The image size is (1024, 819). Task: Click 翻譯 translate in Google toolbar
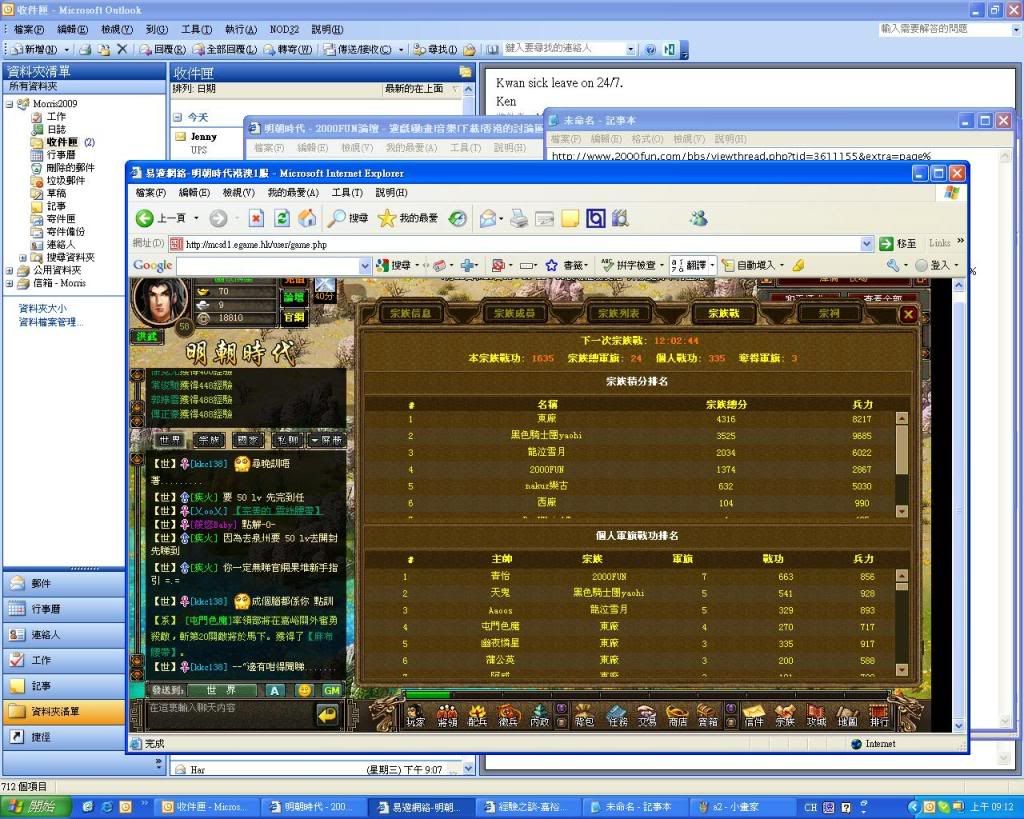pyautogui.click(x=693, y=265)
